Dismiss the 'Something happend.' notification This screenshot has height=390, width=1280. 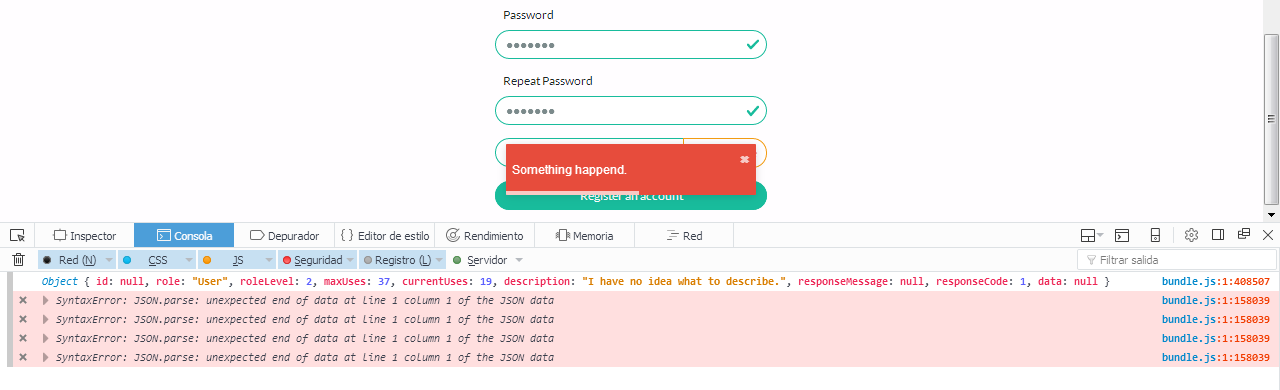tap(744, 160)
